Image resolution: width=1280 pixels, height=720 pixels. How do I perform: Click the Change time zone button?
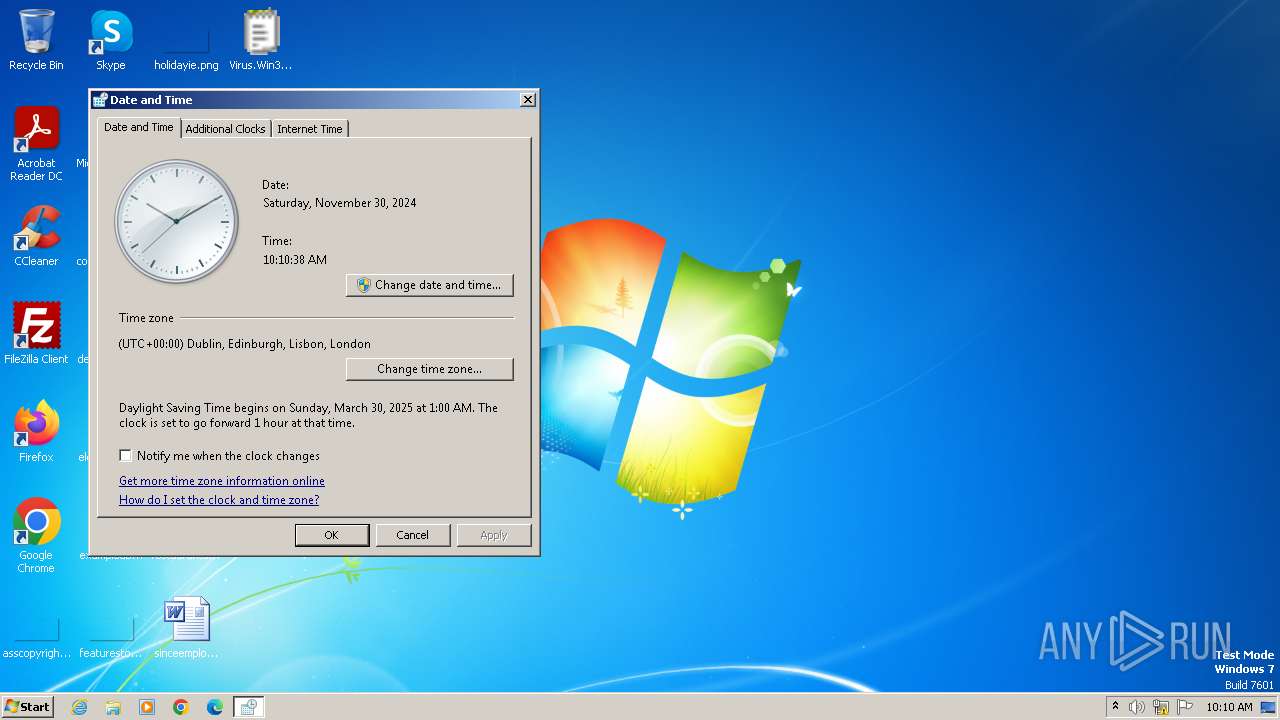coord(430,369)
